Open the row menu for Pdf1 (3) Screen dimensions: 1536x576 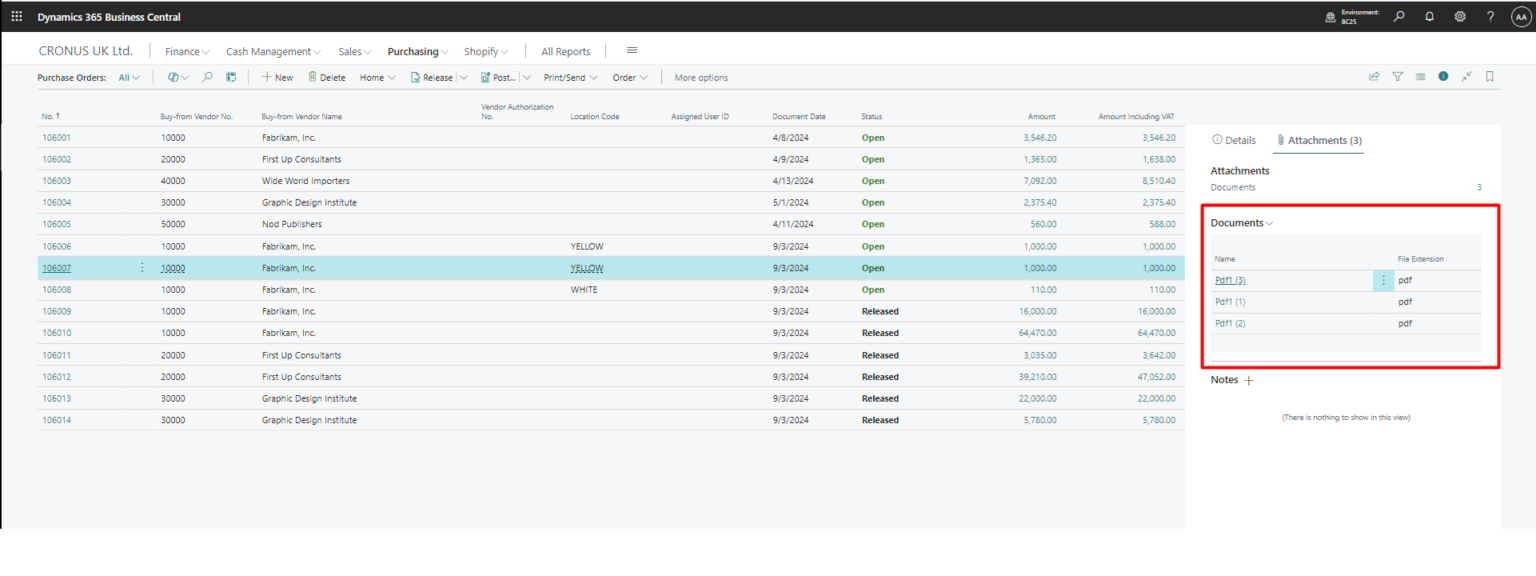[x=1384, y=280]
